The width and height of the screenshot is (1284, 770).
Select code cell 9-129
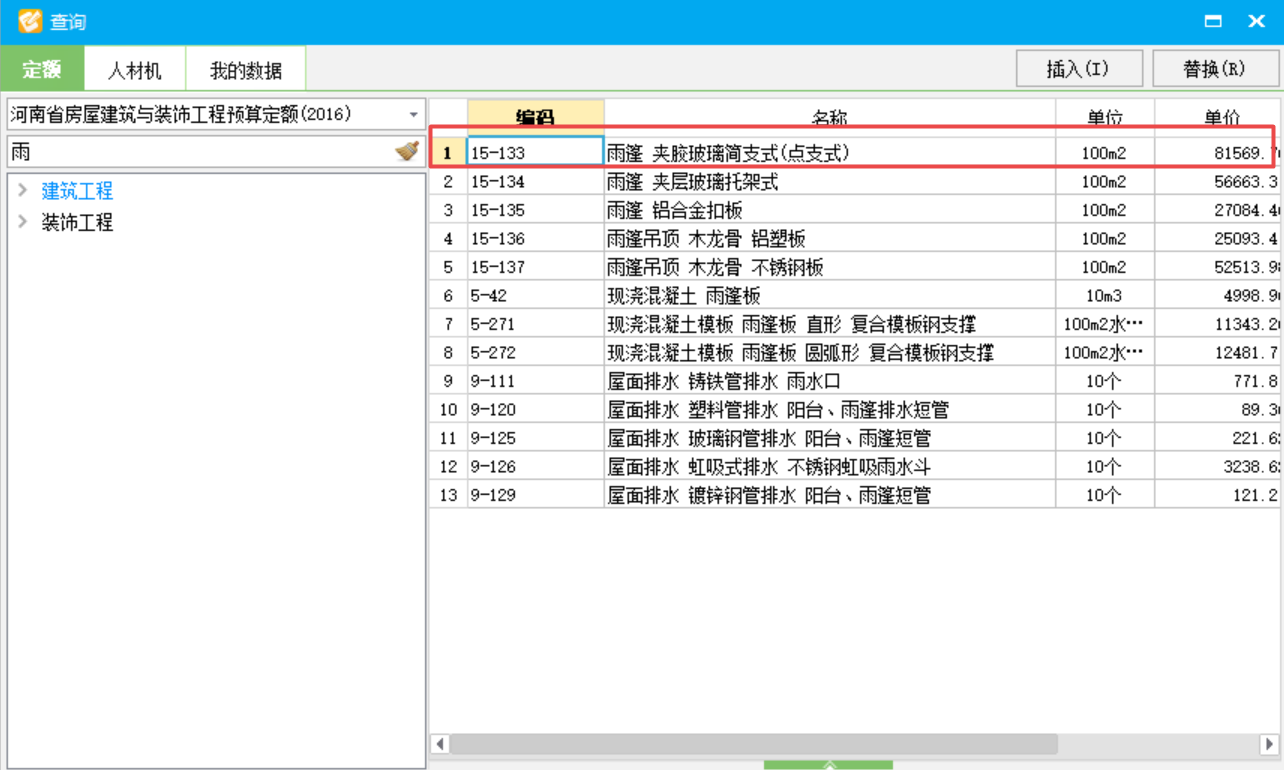536,495
